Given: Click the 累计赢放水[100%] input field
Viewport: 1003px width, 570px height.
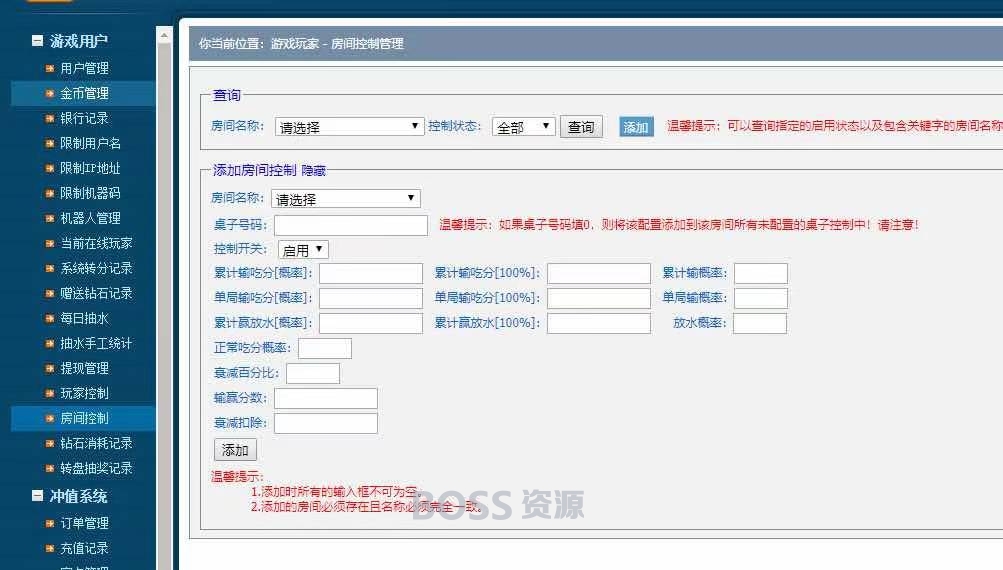Looking at the screenshot, I should [599, 323].
